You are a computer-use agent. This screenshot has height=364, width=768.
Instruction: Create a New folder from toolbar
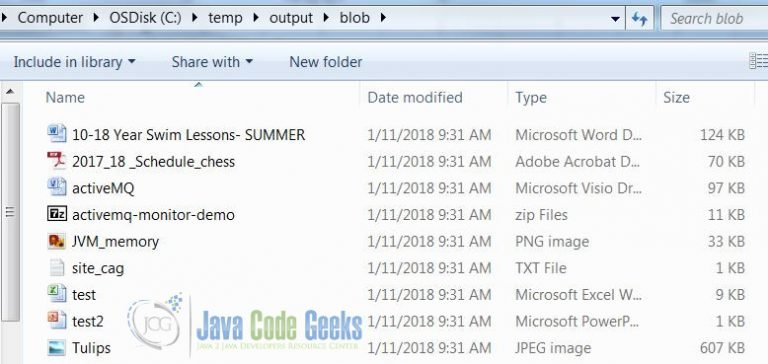[x=326, y=62]
